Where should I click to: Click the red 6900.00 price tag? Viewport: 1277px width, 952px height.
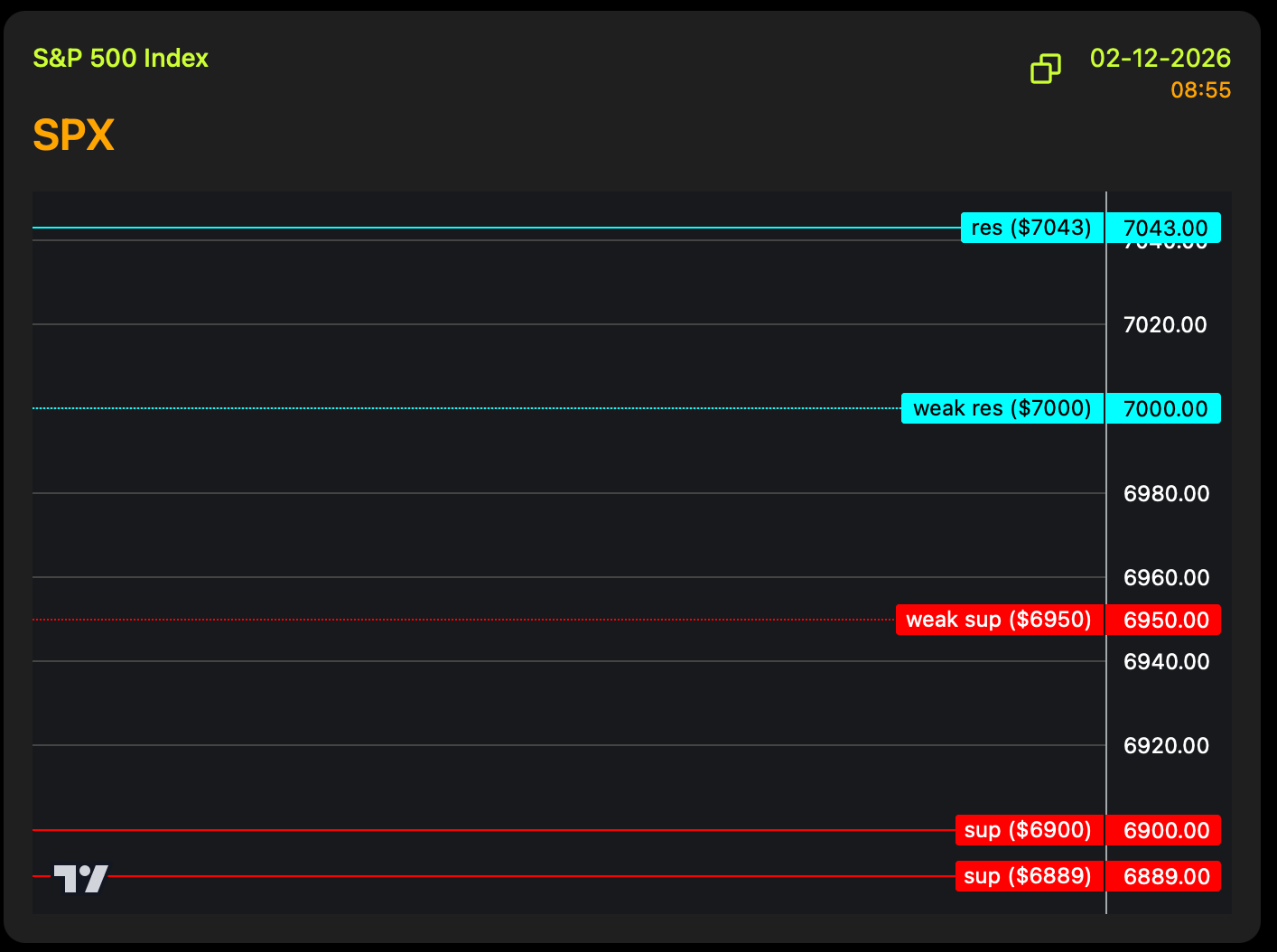click(x=1164, y=830)
